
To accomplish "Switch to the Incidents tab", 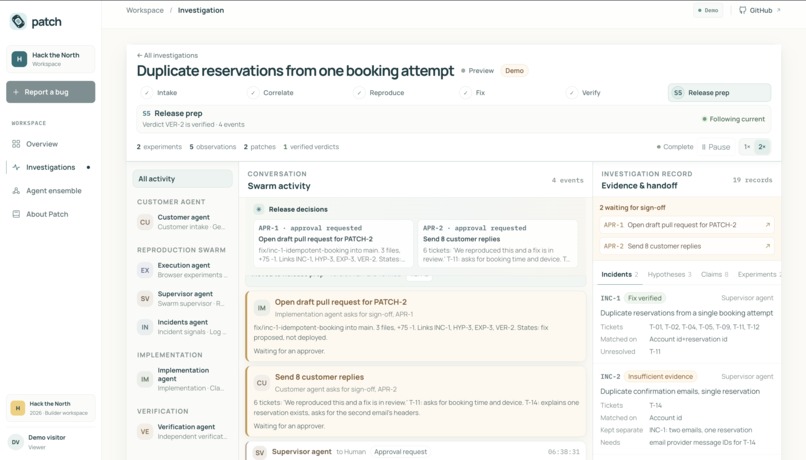I will (x=619, y=274).
